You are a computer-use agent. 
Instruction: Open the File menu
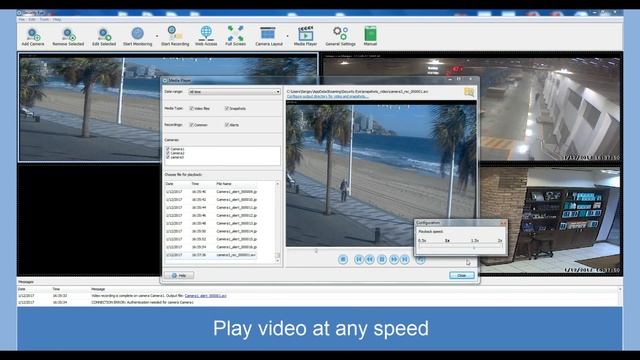coord(22,19)
